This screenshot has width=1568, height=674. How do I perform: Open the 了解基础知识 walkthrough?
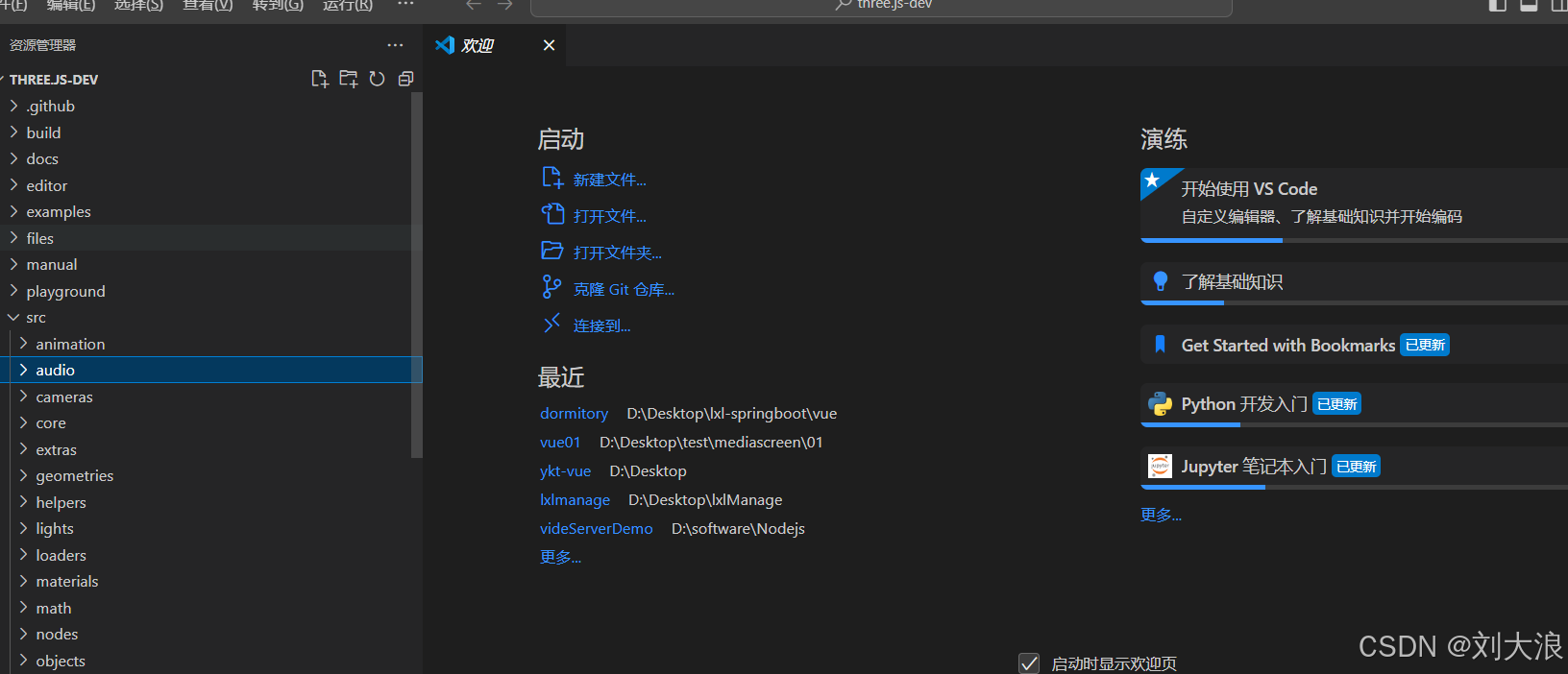pyautogui.click(x=1355, y=282)
